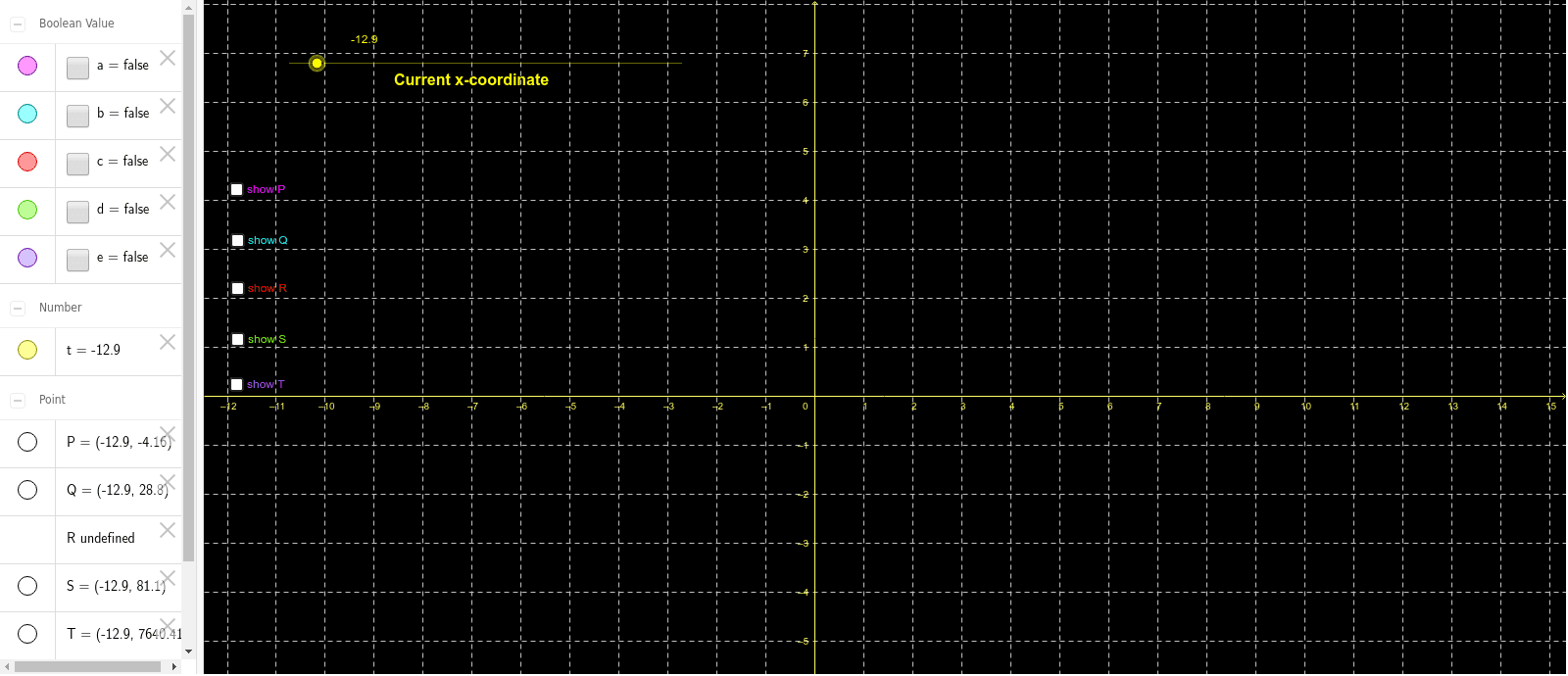Select the t = -12.9 entry

93,350
